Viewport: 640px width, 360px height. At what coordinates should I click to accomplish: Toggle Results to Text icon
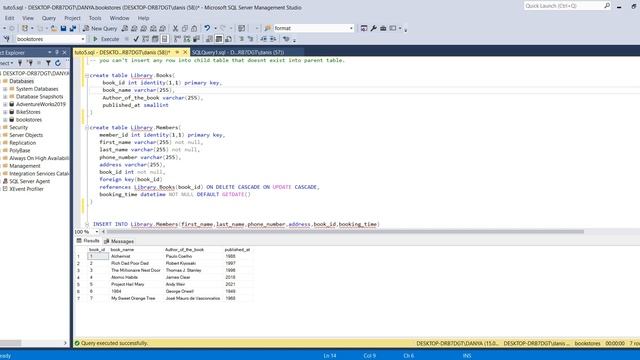click(x=209, y=39)
